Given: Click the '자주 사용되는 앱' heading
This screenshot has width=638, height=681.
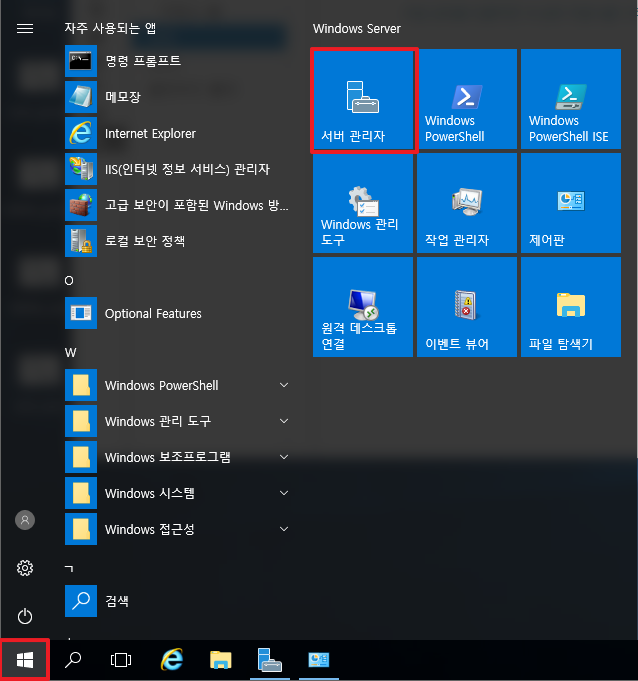Looking at the screenshot, I should (110, 28).
